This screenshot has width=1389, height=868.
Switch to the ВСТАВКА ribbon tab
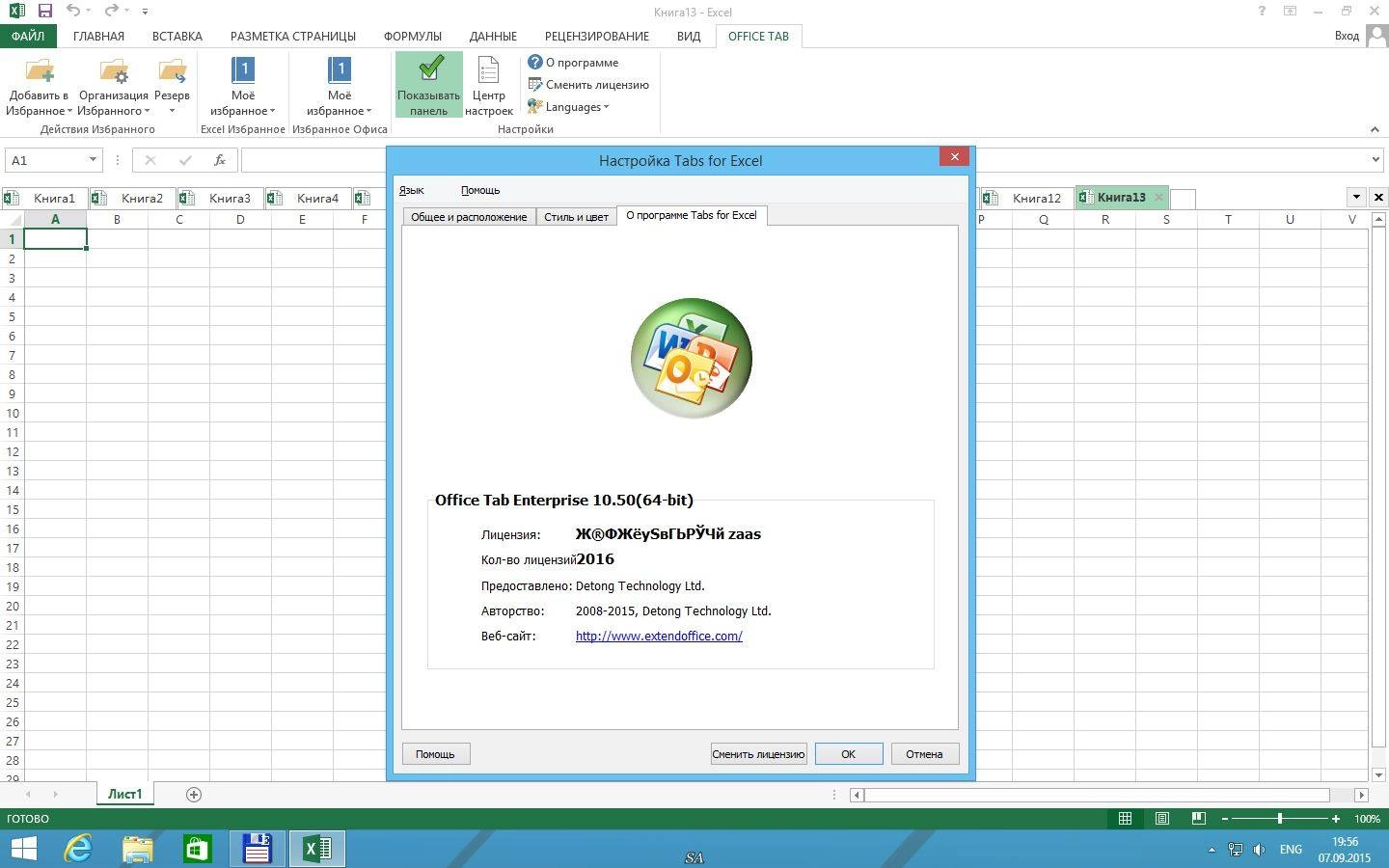pyautogui.click(x=177, y=36)
